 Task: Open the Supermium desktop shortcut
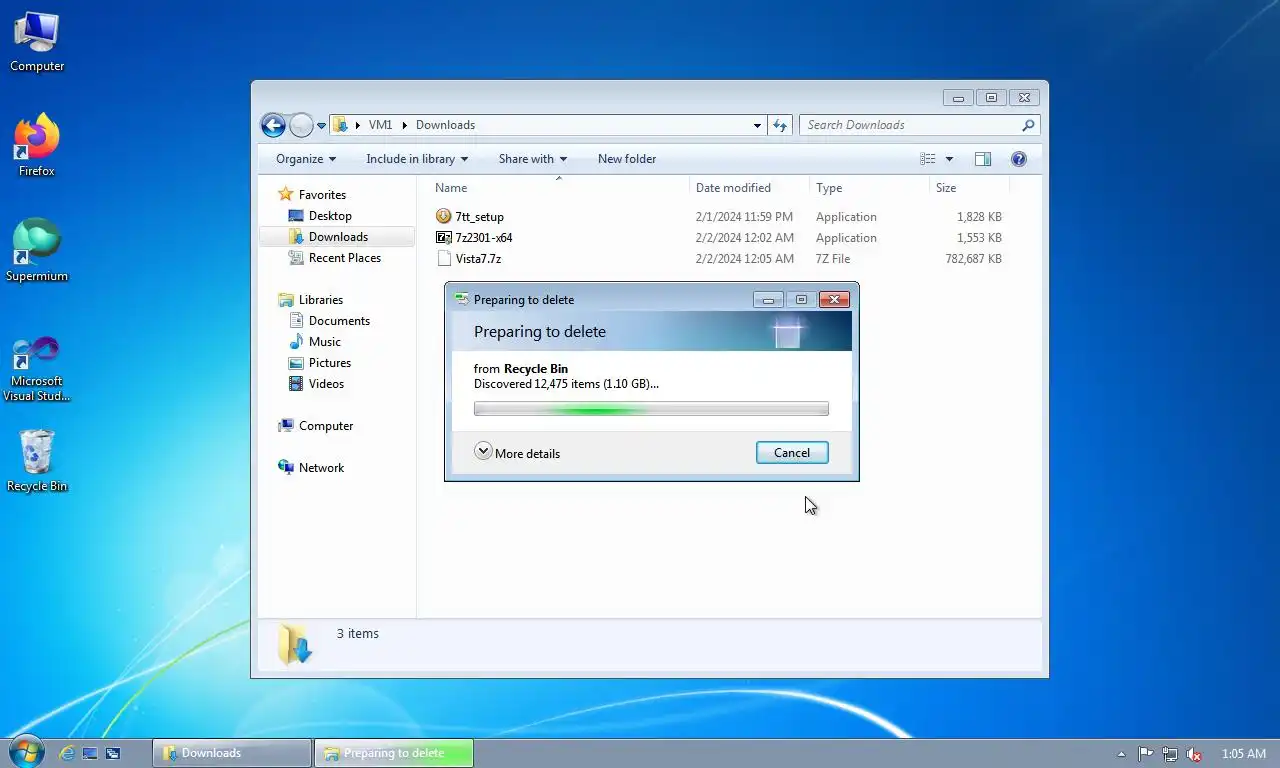pyautogui.click(x=37, y=250)
